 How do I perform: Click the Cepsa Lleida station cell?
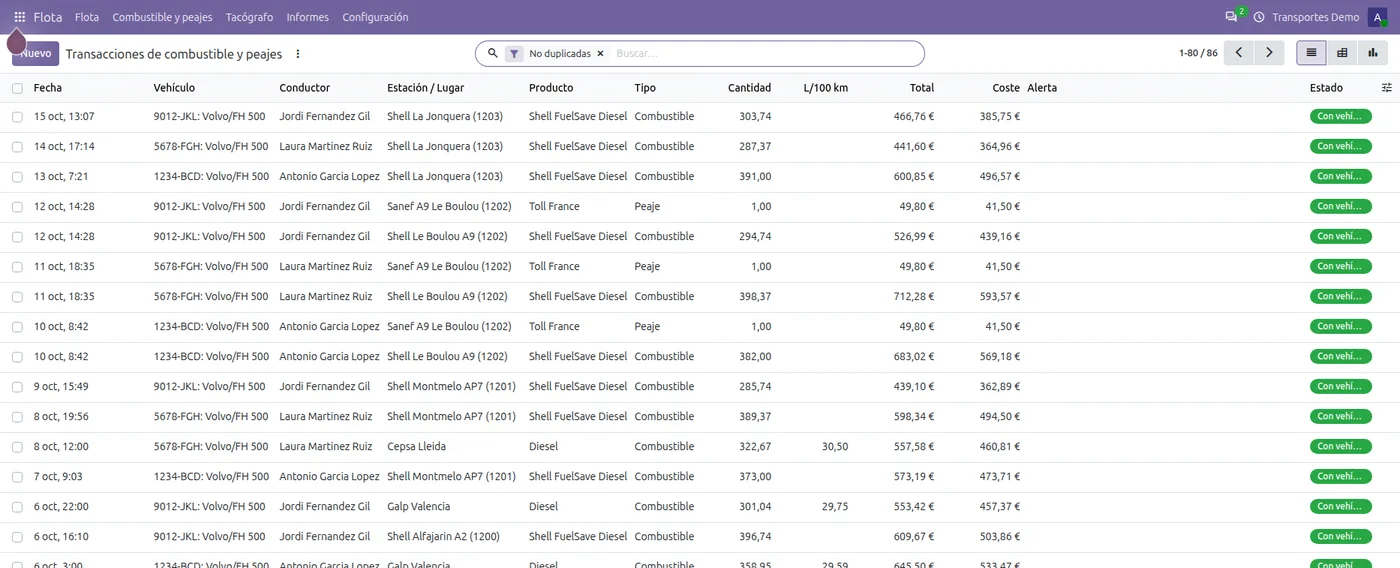(416, 447)
